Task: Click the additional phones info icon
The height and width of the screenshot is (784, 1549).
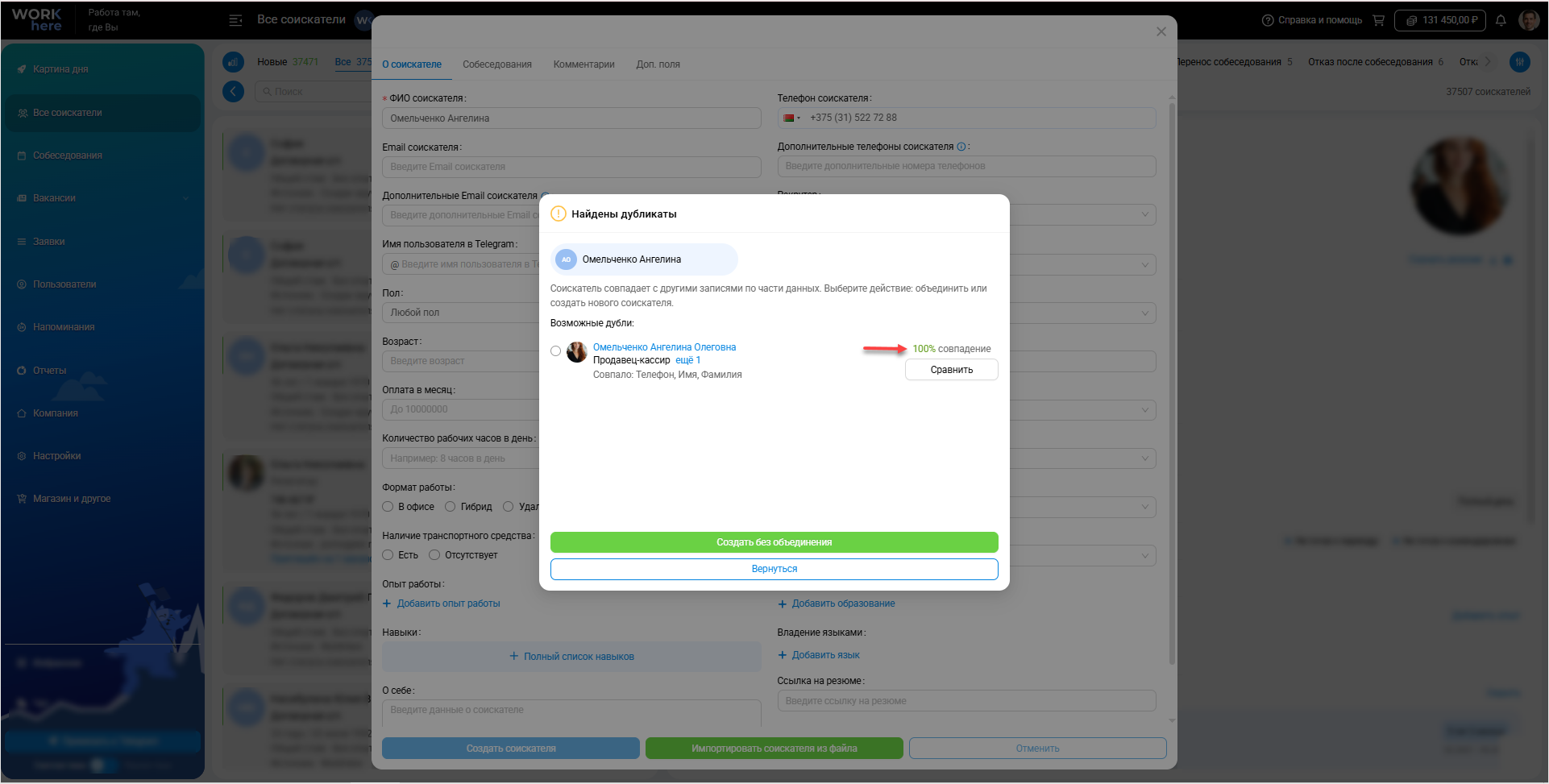Action: pyautogui.click(x=961, y=147)
